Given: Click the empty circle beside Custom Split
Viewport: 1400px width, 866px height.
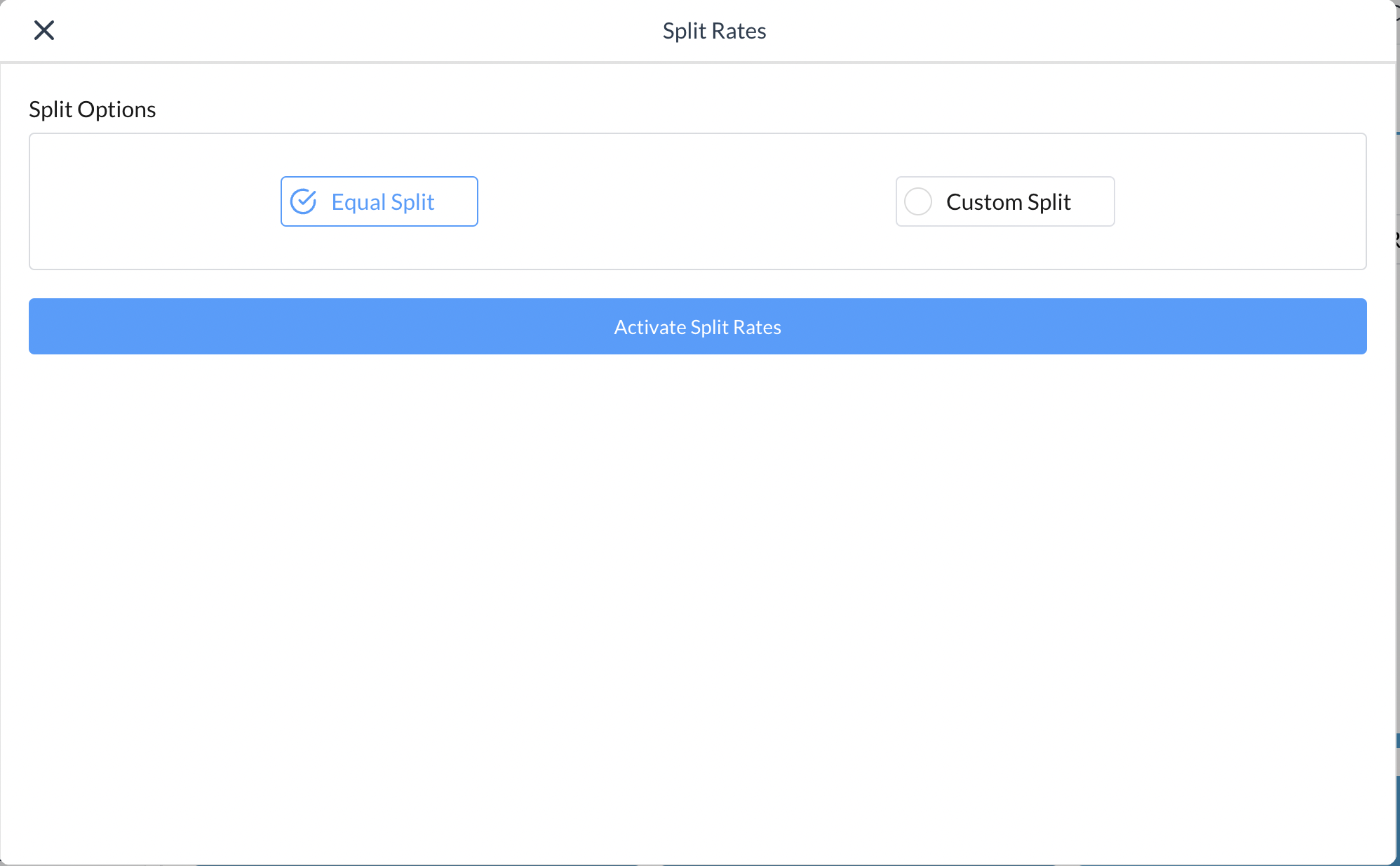Looking at the screenshot, I should (x=917, y=201).
